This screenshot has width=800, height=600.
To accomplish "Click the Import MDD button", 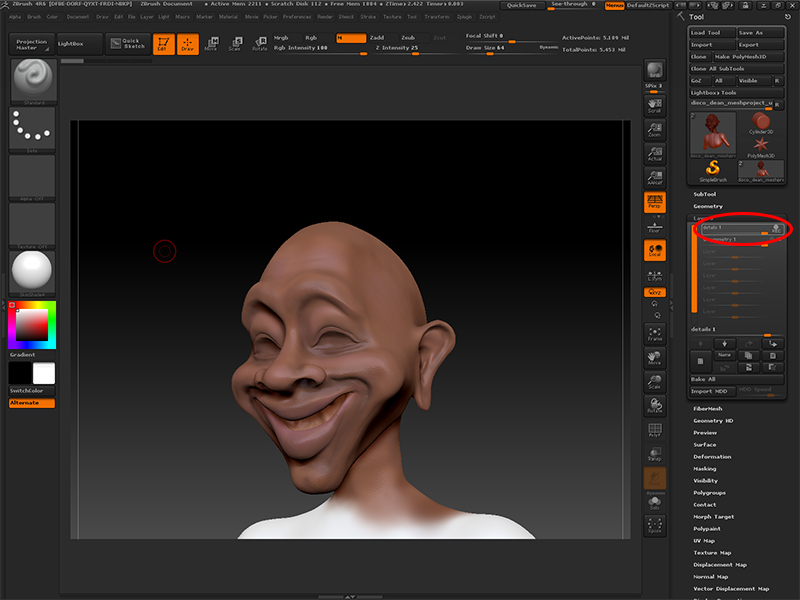I will click(x=712, y=391).
